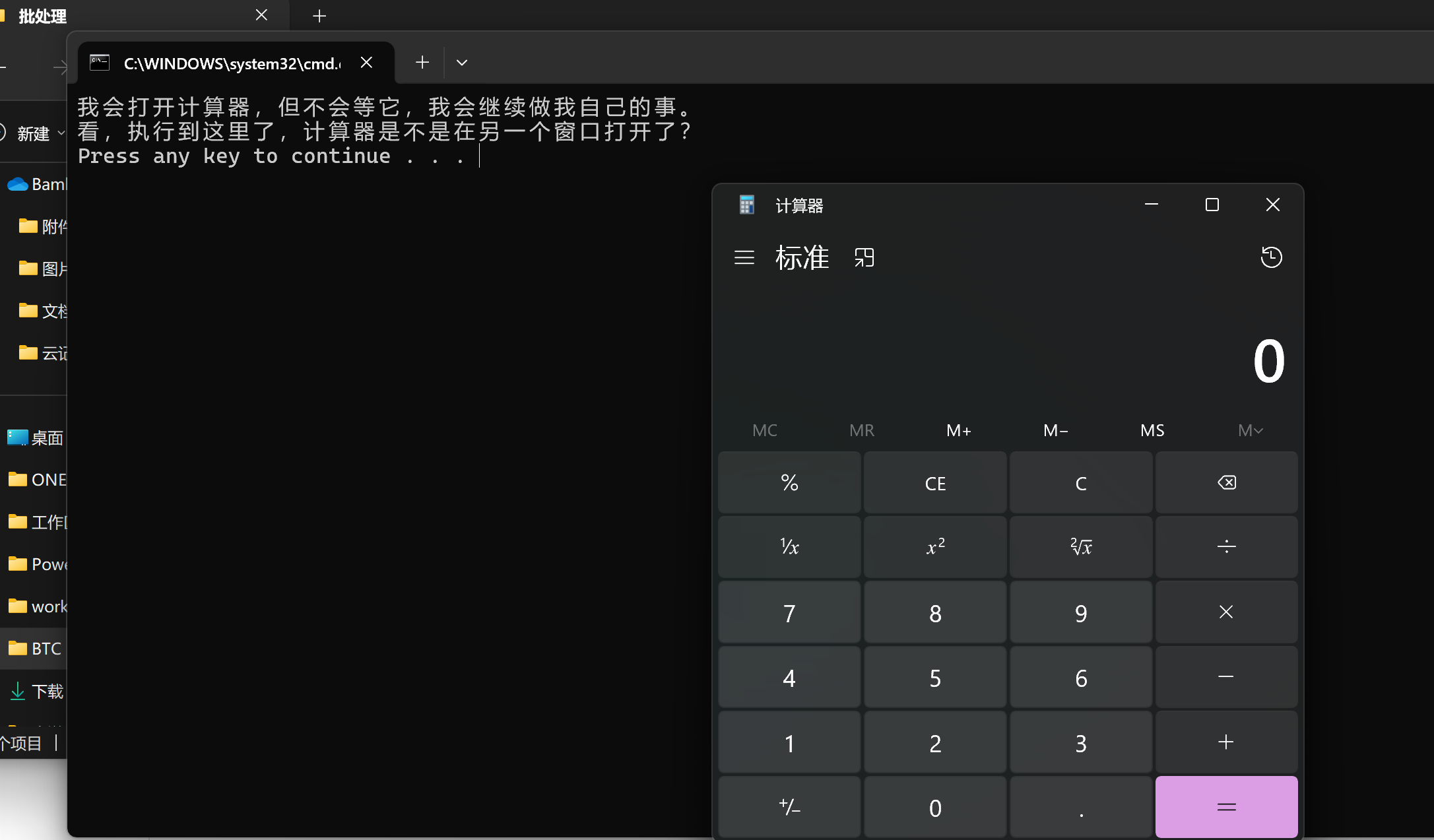Click number 3 on the Calculator

[1081, 742]
